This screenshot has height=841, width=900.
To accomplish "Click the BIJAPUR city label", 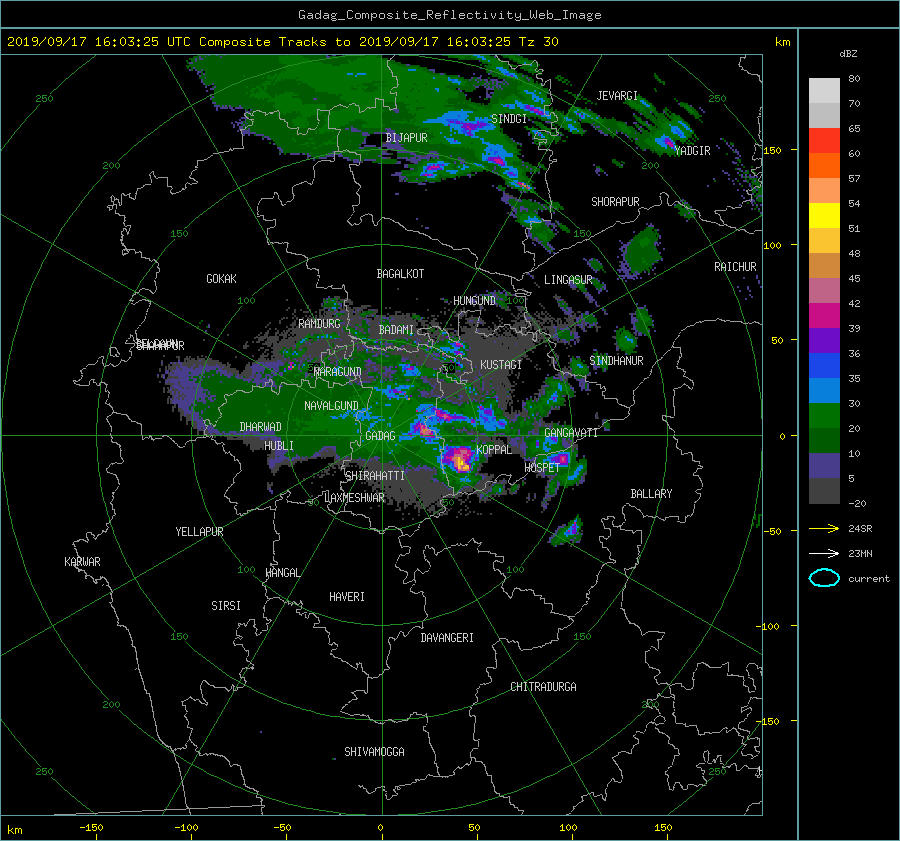I will [x=406, y=138].
